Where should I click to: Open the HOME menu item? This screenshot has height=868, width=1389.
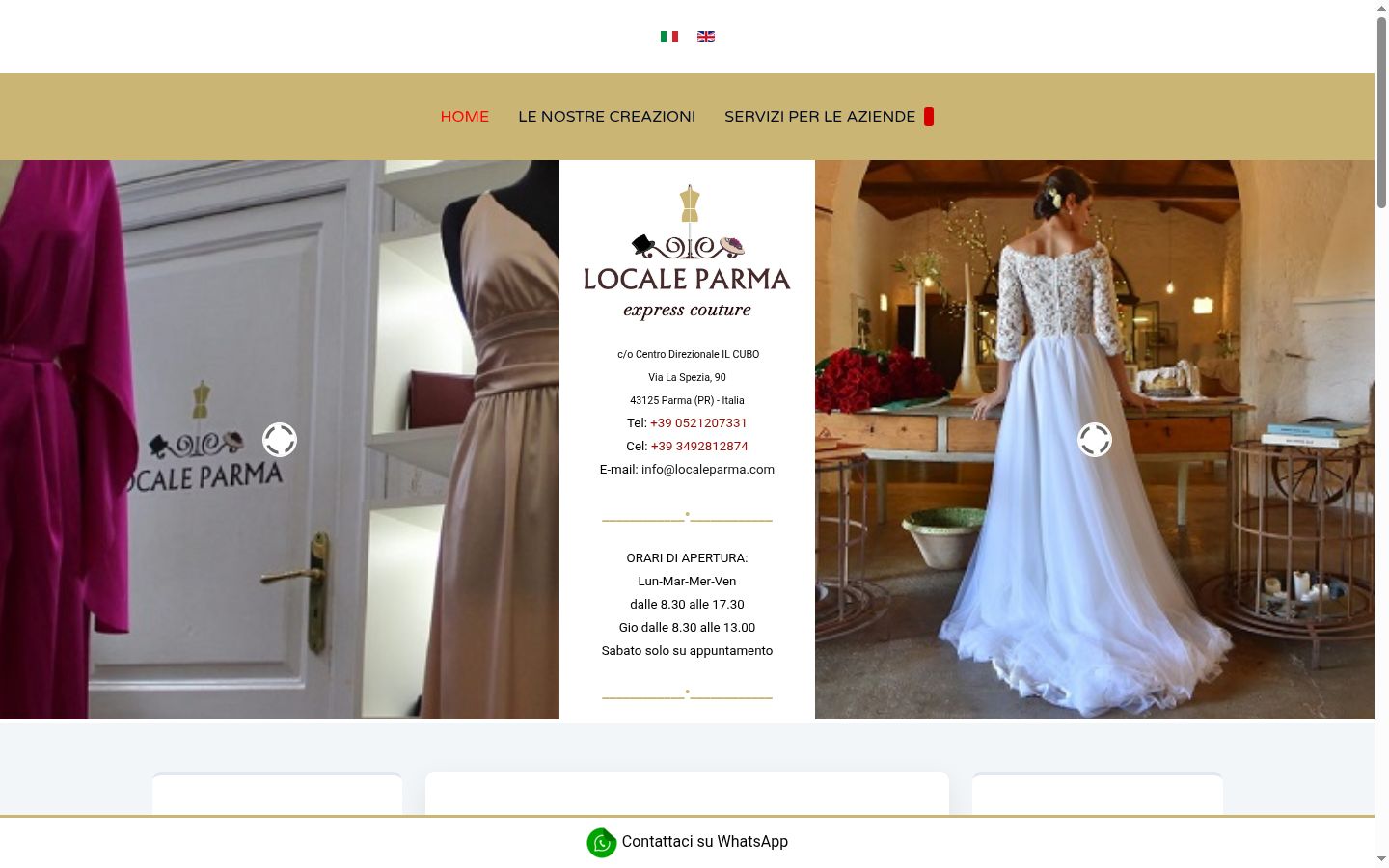(465, 117)
